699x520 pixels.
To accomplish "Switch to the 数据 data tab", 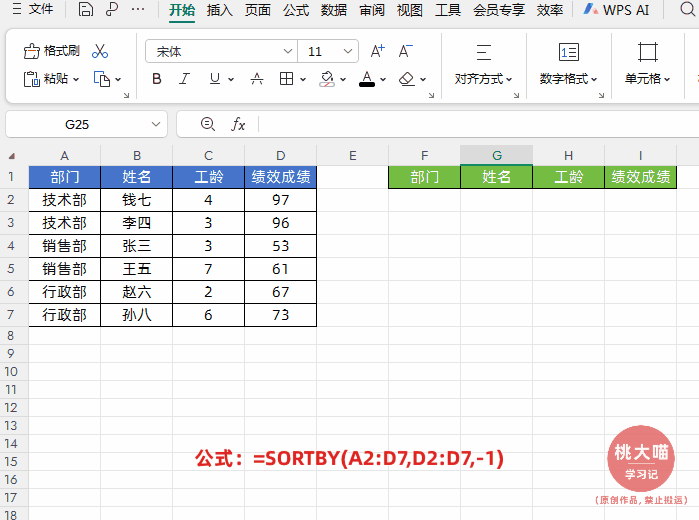I will click(x=334, y=9).
